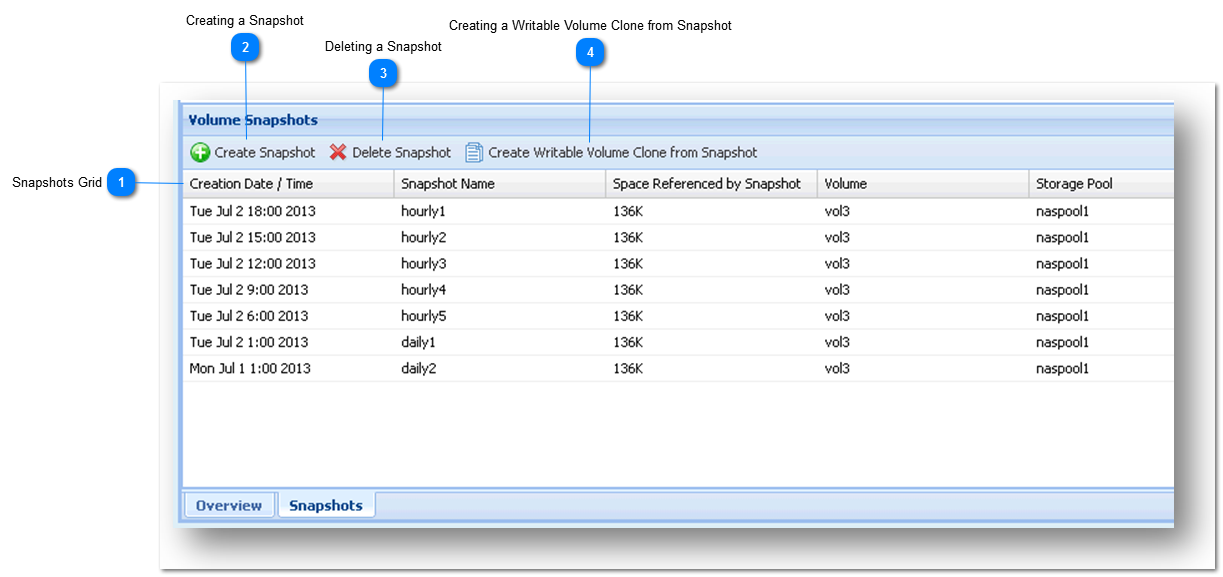Click the document icon for Writable Volume Clone
1223x577 pixels.
(467, 152)
